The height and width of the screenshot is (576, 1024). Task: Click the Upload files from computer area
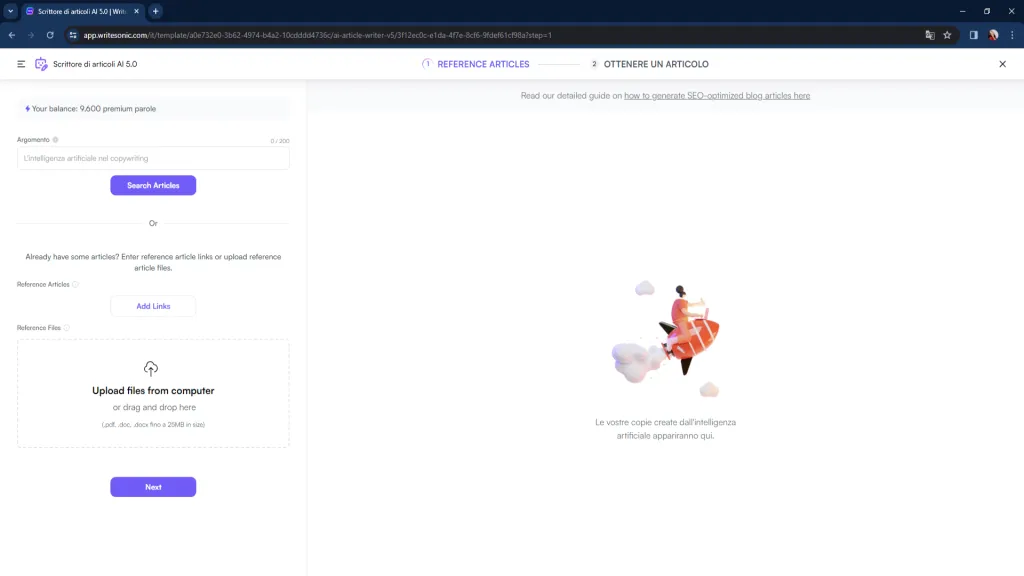[153, 393]
